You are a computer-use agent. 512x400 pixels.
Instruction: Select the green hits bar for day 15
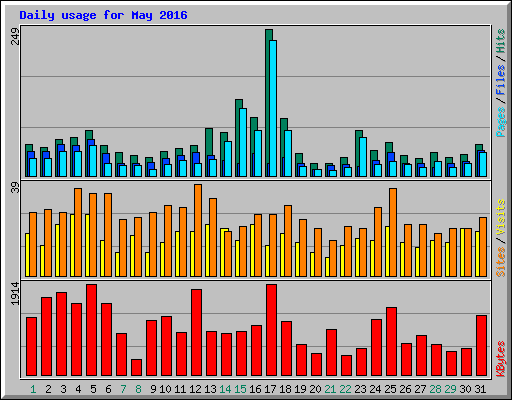pyautogui.click(x=237, y=138)
